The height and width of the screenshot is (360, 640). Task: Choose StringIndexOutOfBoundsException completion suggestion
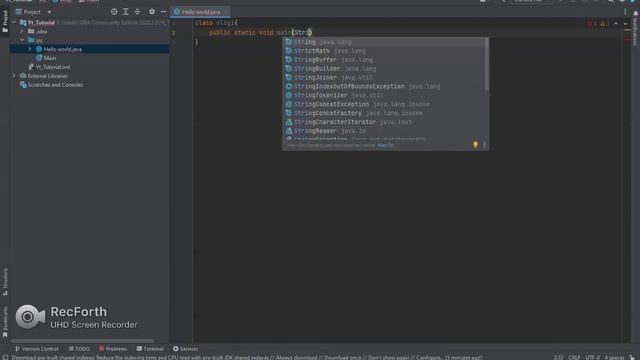coord(384,87)
